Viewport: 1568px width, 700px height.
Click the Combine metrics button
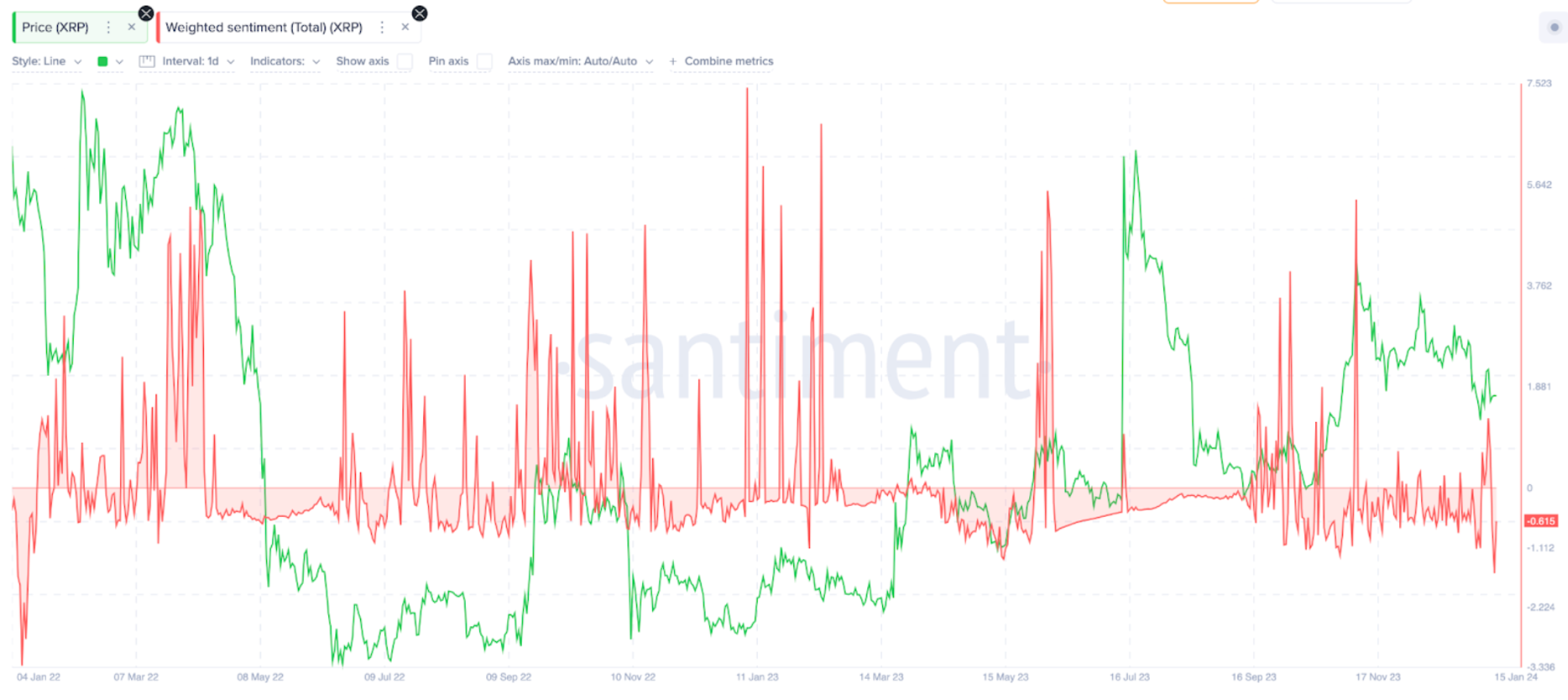721,61
